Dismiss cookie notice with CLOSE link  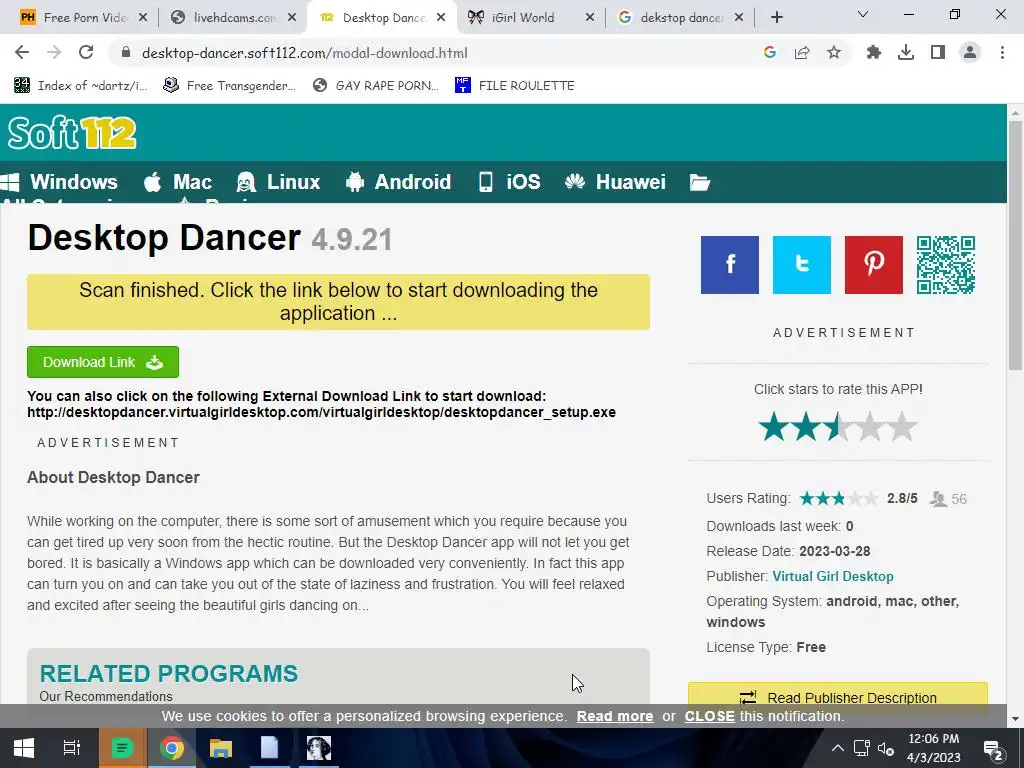(x=709, y=716)
